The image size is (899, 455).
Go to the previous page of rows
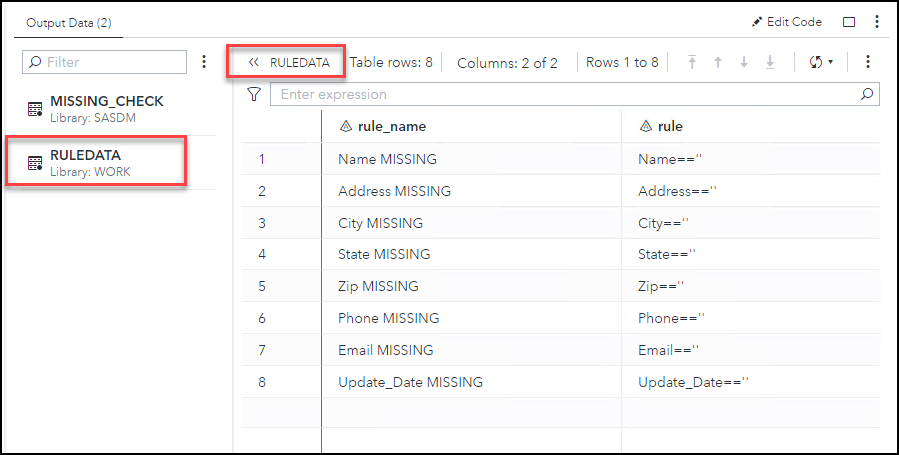coord(718,62)
